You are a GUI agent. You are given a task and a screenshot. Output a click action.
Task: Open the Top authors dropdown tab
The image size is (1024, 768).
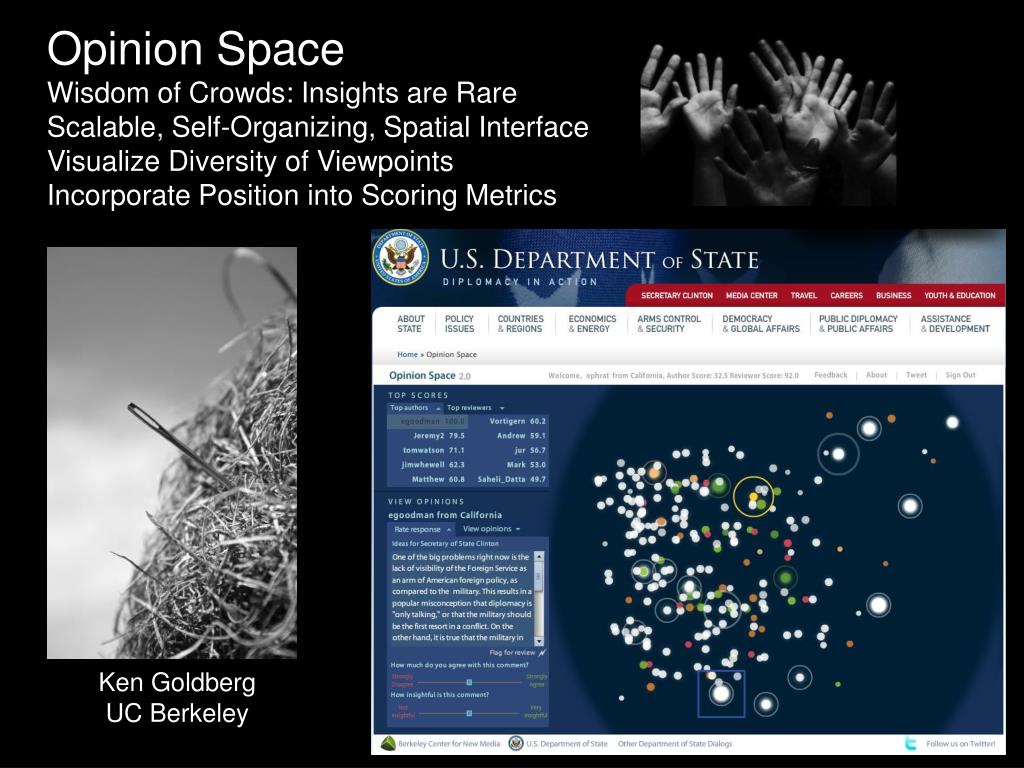pyautogui.click(x=415, y=408)
